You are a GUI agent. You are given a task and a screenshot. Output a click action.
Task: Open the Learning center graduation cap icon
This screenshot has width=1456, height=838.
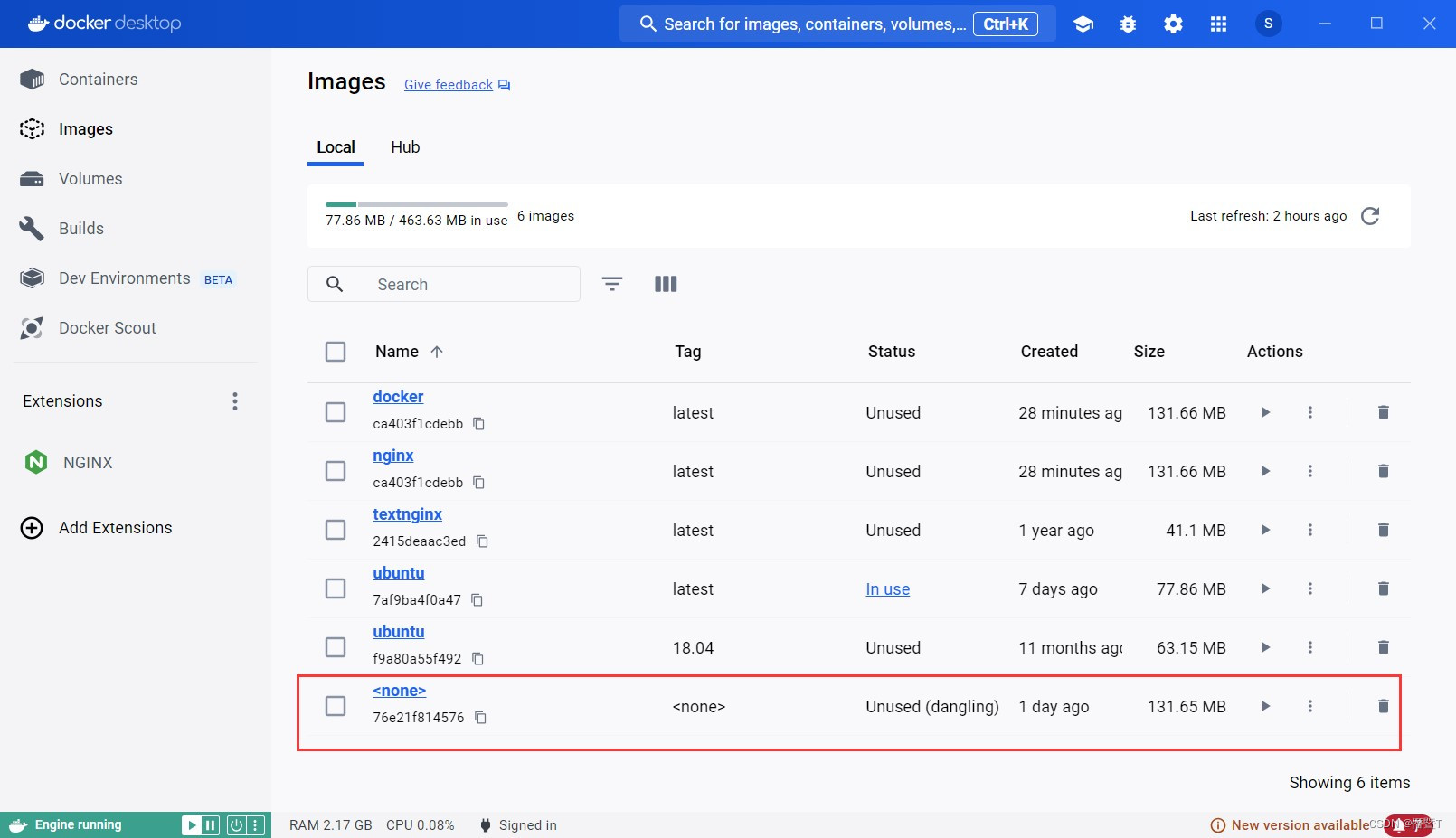point(1083,24)
